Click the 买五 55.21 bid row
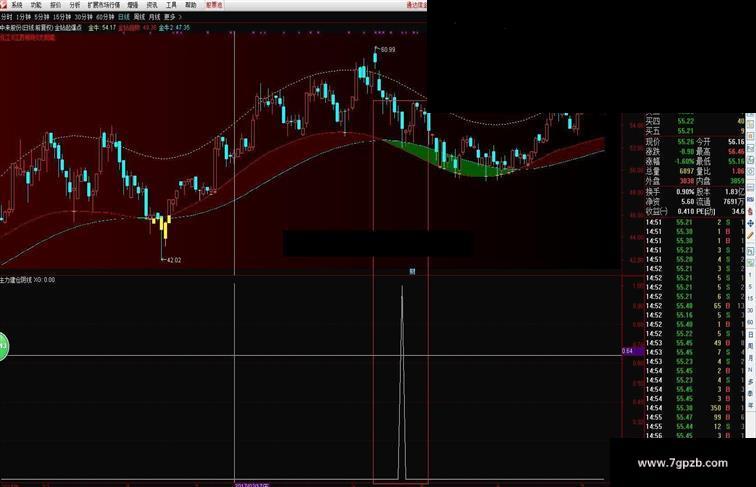 tap(695, 131)
